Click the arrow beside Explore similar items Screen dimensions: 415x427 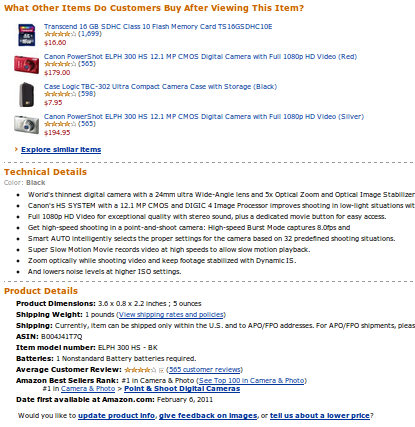pyautogui.click(x=16, y=149)
